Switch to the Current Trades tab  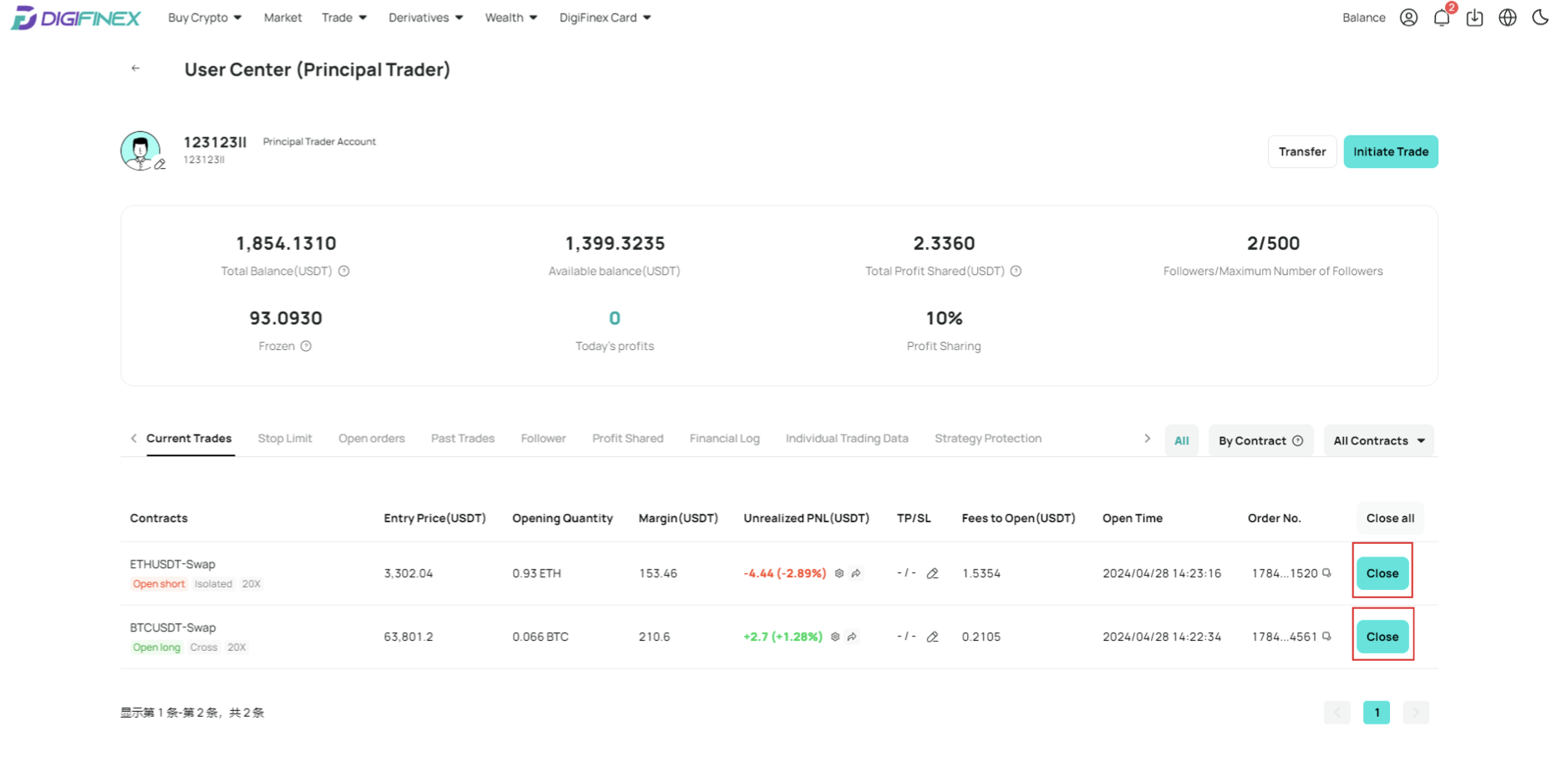pos(189,439)
